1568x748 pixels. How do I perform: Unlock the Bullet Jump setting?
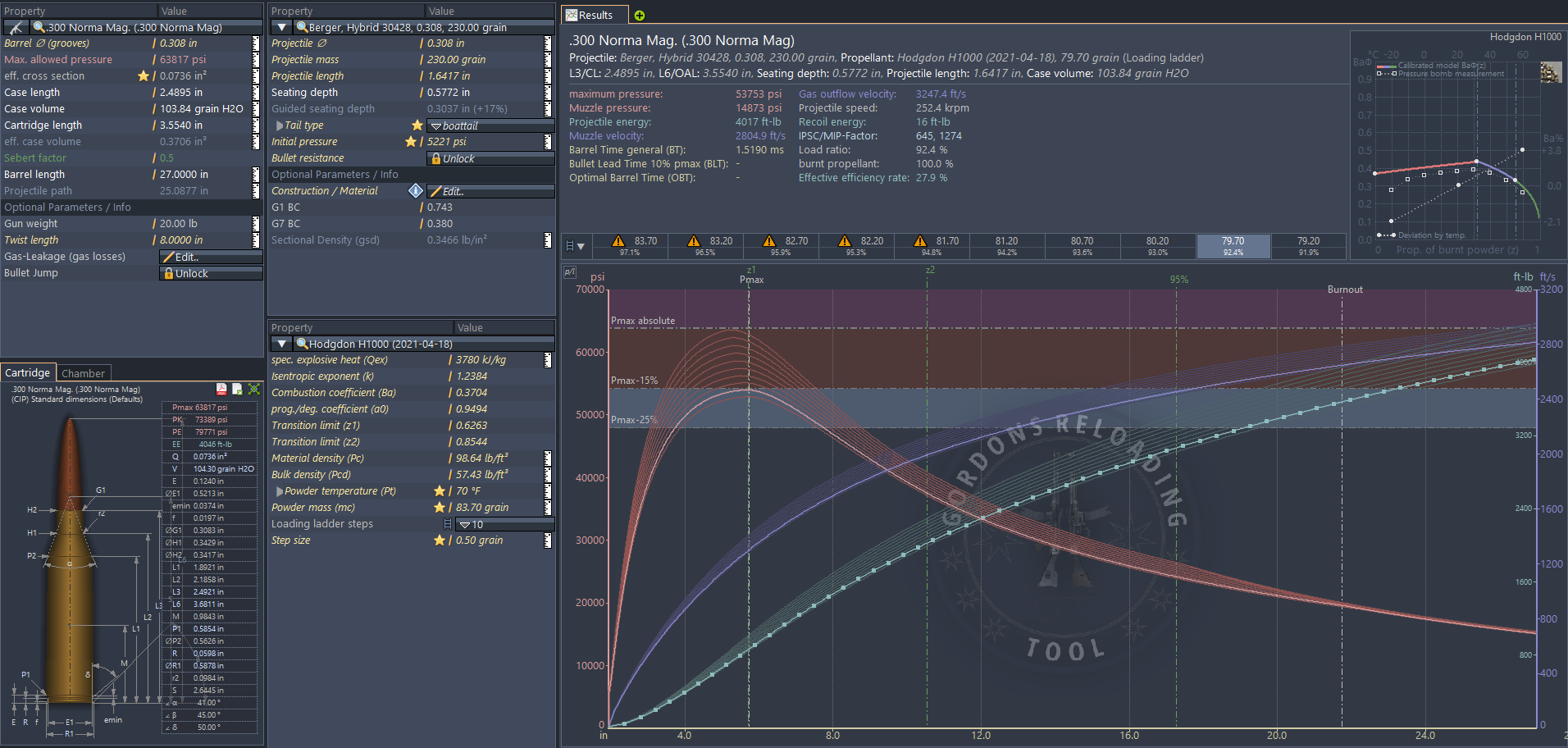pyautogui.click(x=211, y=273)
